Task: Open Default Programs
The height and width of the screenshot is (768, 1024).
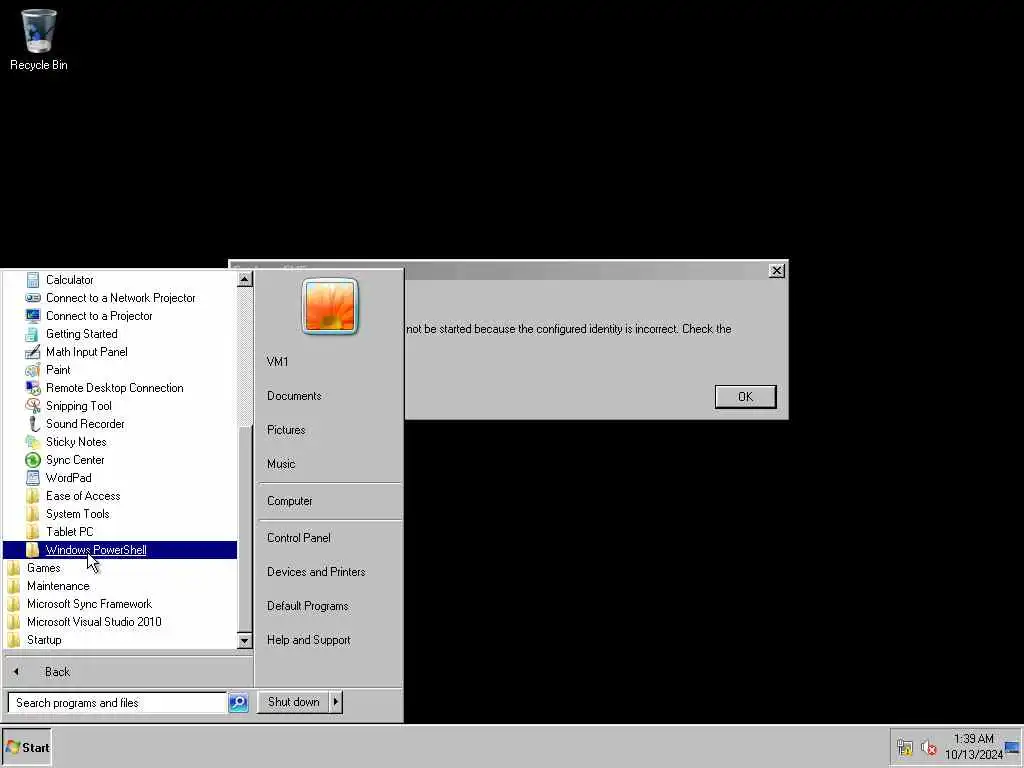Action: (x=308, y=606)
